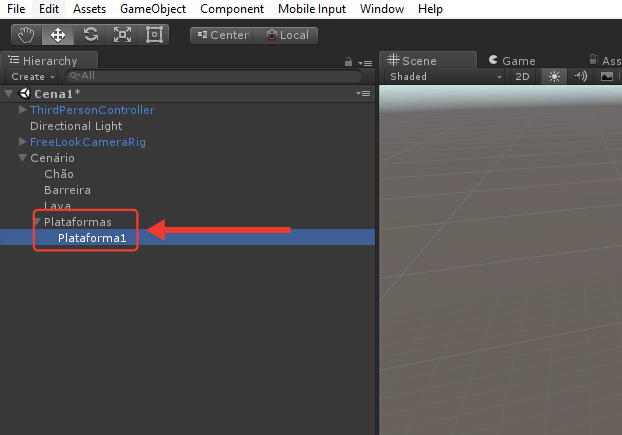Click the Cena1 scene name

point(58,94)
